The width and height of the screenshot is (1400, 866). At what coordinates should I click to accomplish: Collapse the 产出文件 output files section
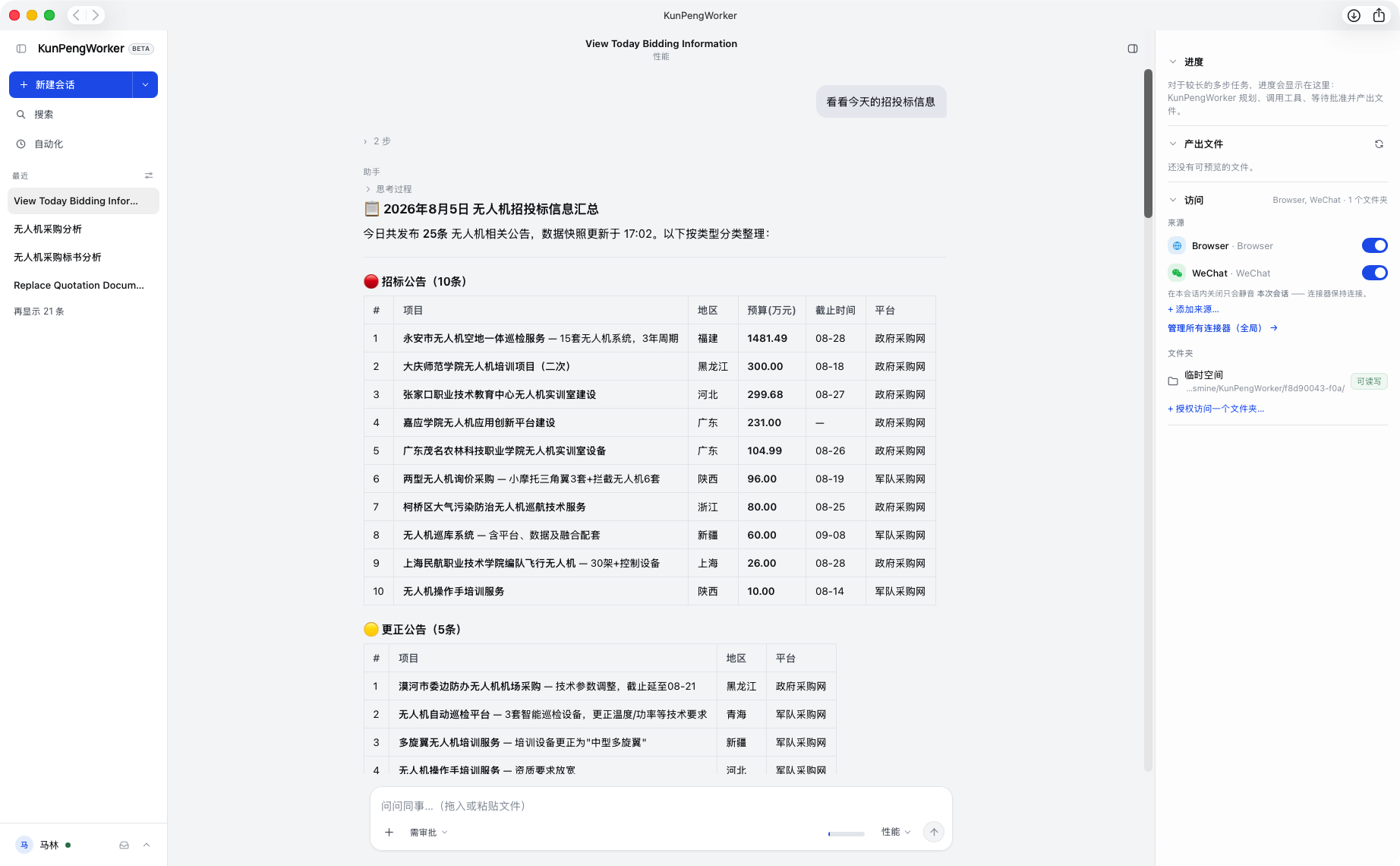[x=1173, y=144]
